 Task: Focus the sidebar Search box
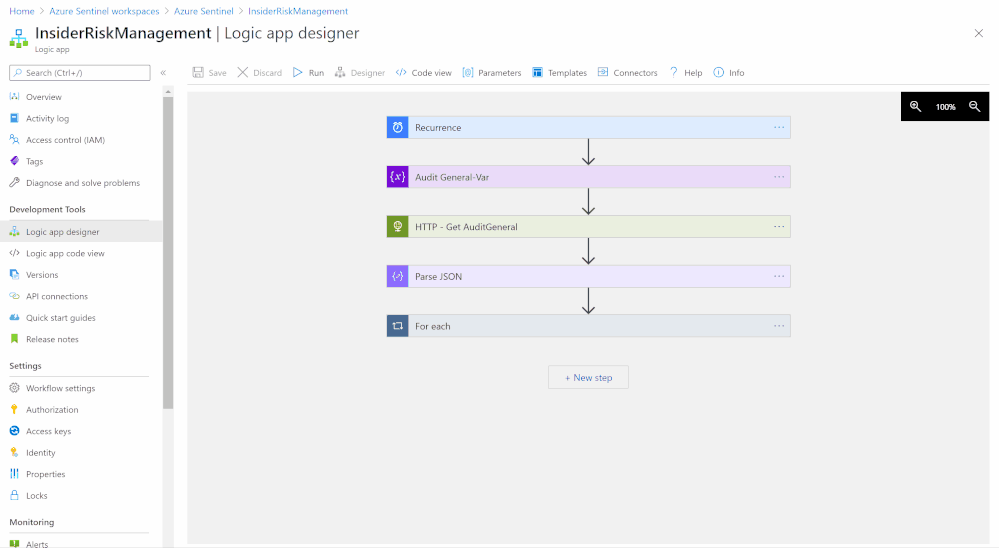tap(80, 73)
